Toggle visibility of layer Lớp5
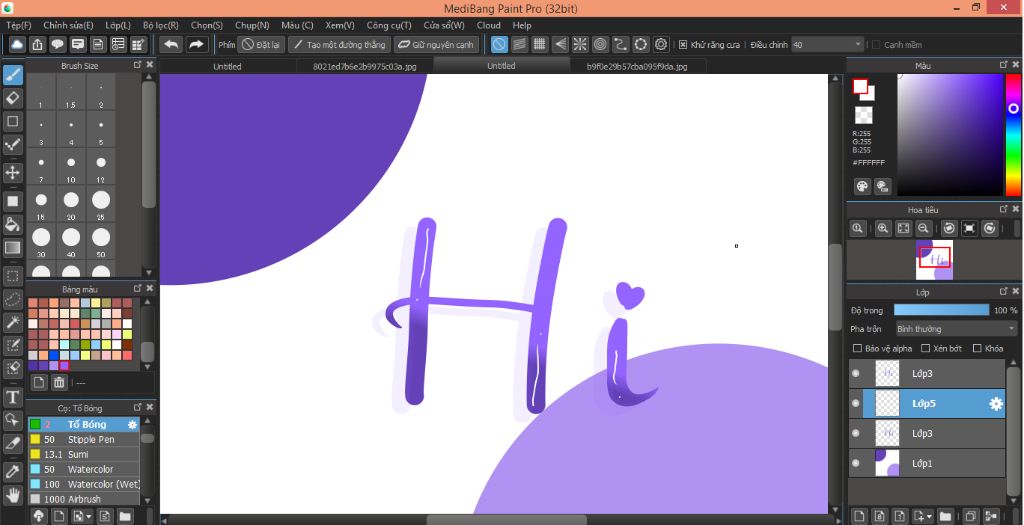This screenshot has width=1024, height=525. (856, 404)
